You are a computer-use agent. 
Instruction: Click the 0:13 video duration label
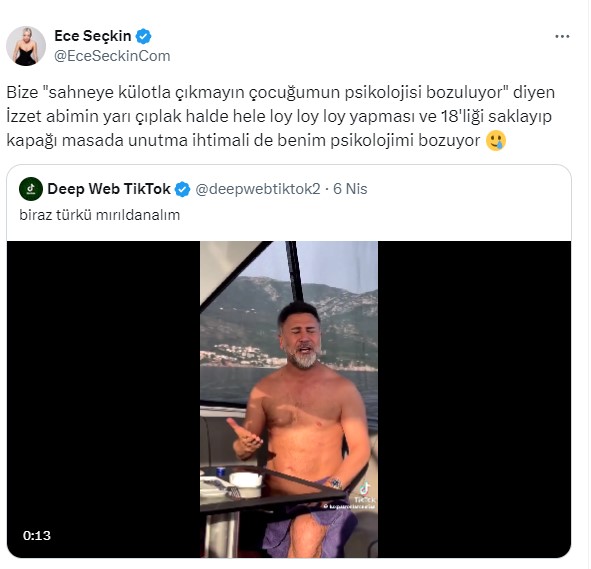(37, 535)
